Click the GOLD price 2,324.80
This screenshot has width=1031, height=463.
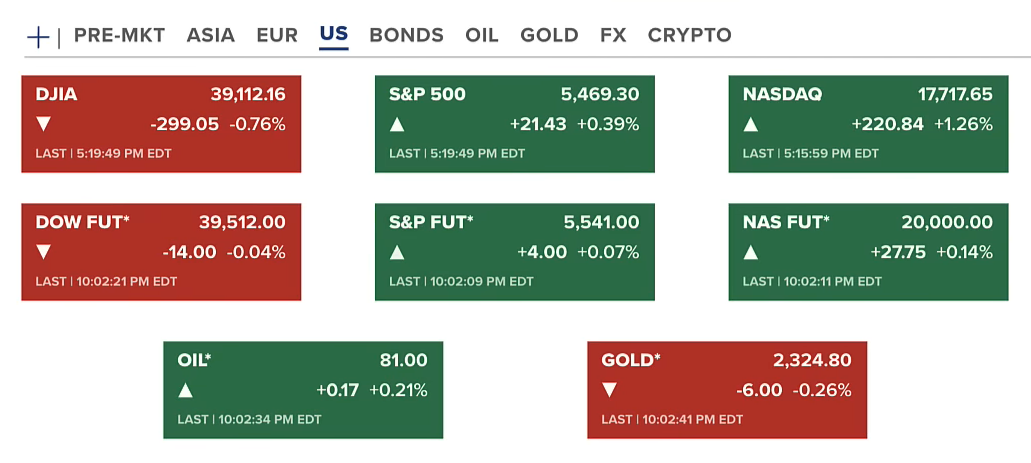coord(812,360)
